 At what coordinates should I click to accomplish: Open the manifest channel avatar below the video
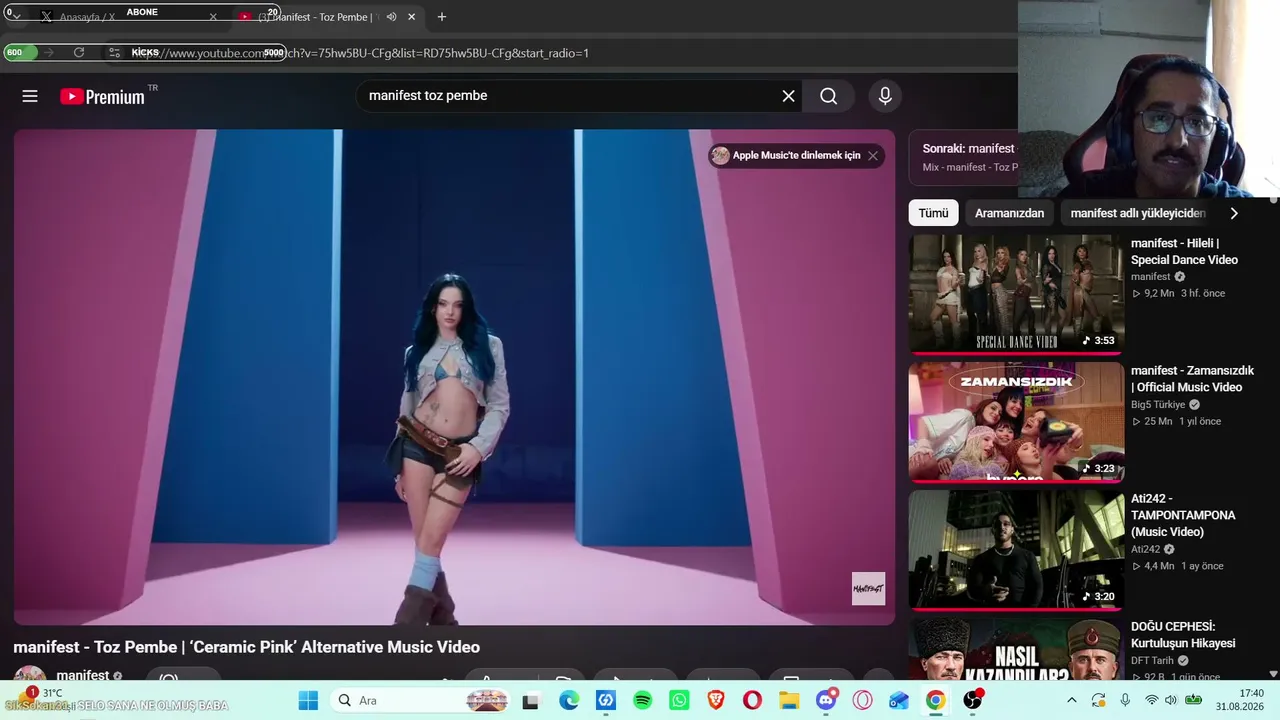tap(30, 675)
